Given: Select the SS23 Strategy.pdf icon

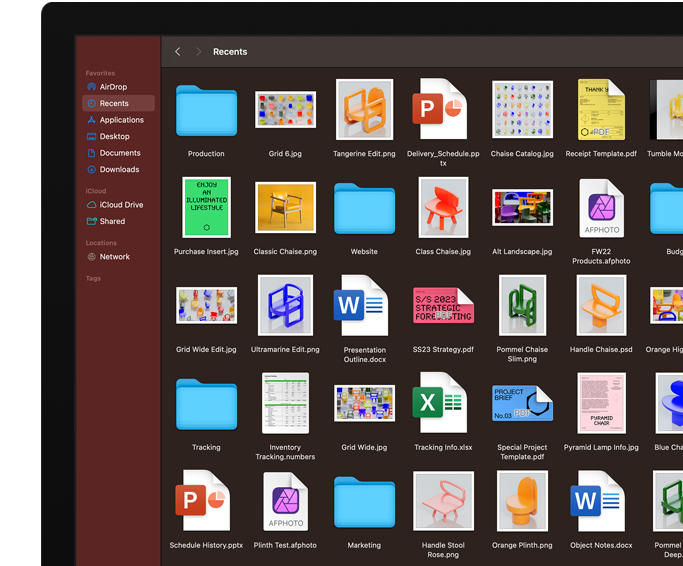Looking at the screenshot, I should [x=443, y=305].
